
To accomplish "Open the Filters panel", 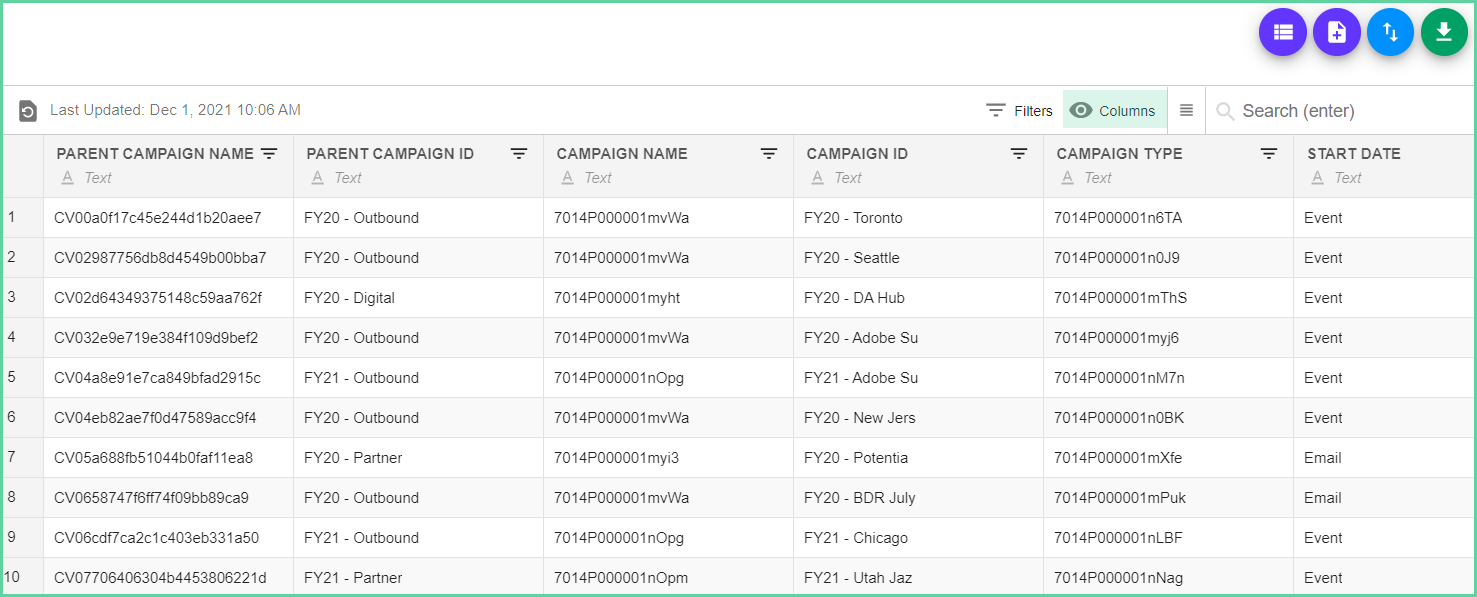I will click(1019, 110).
